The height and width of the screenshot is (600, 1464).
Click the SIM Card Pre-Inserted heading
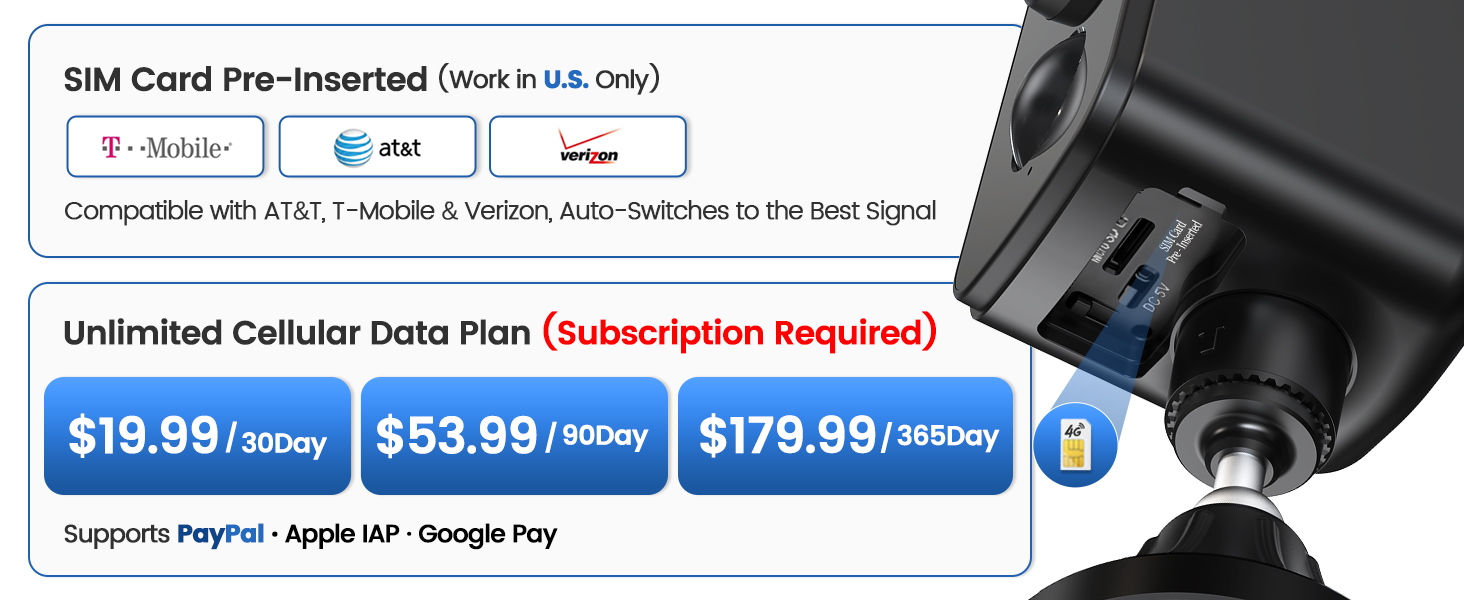[245, 80]
